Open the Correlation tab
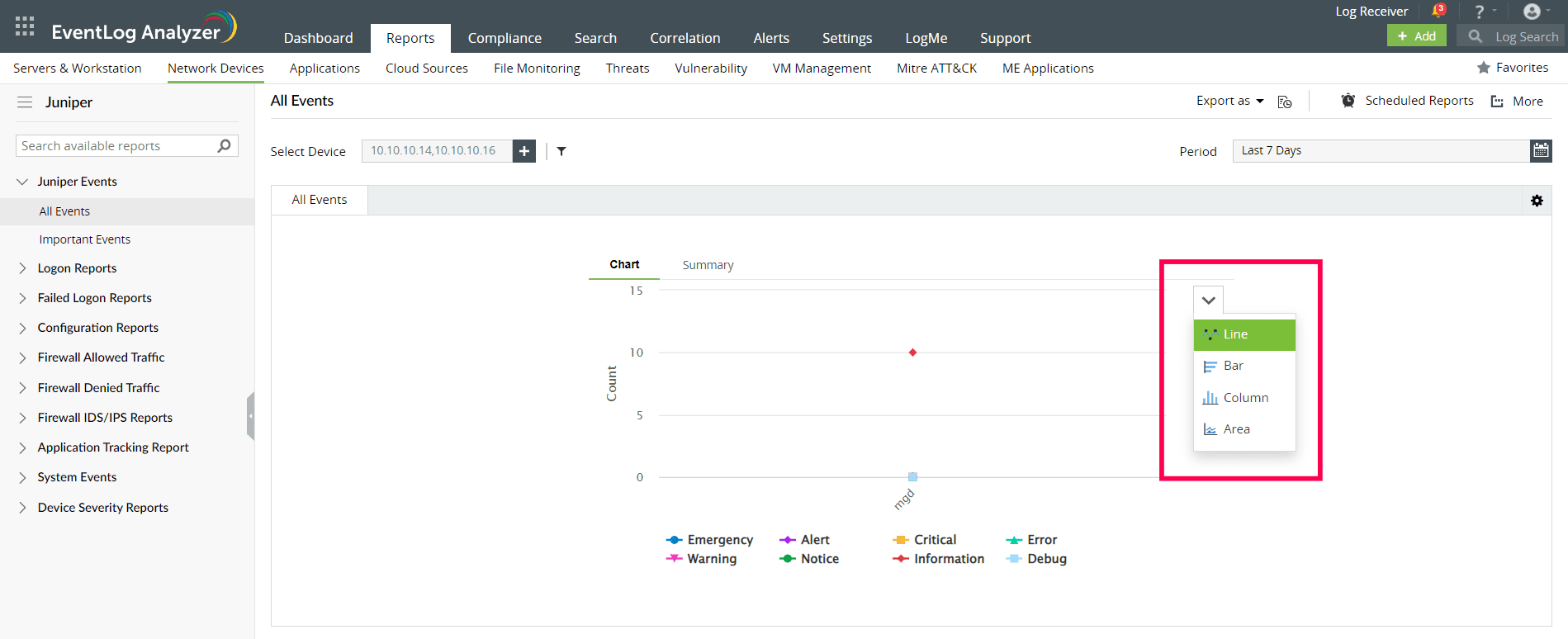Image resolution: width=1568 pixels, height=639 pixels. [x=685, y=38]
